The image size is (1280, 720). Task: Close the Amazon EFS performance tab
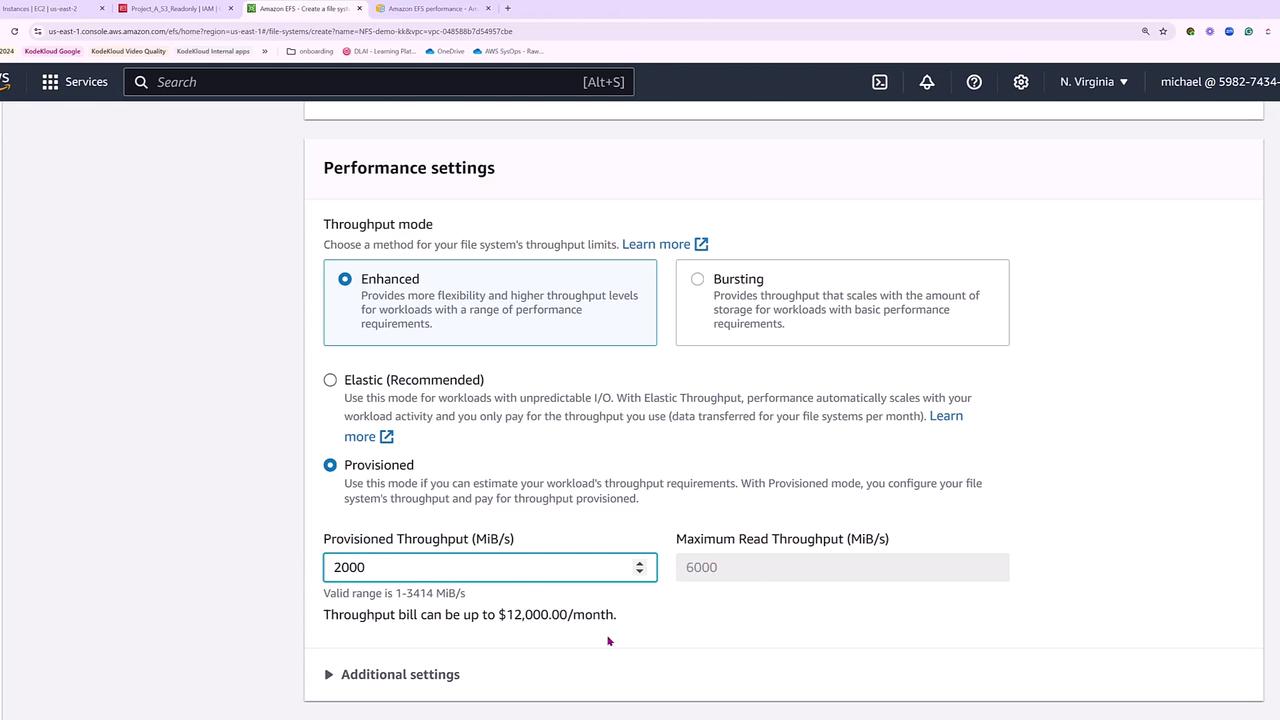pos(488,8)
